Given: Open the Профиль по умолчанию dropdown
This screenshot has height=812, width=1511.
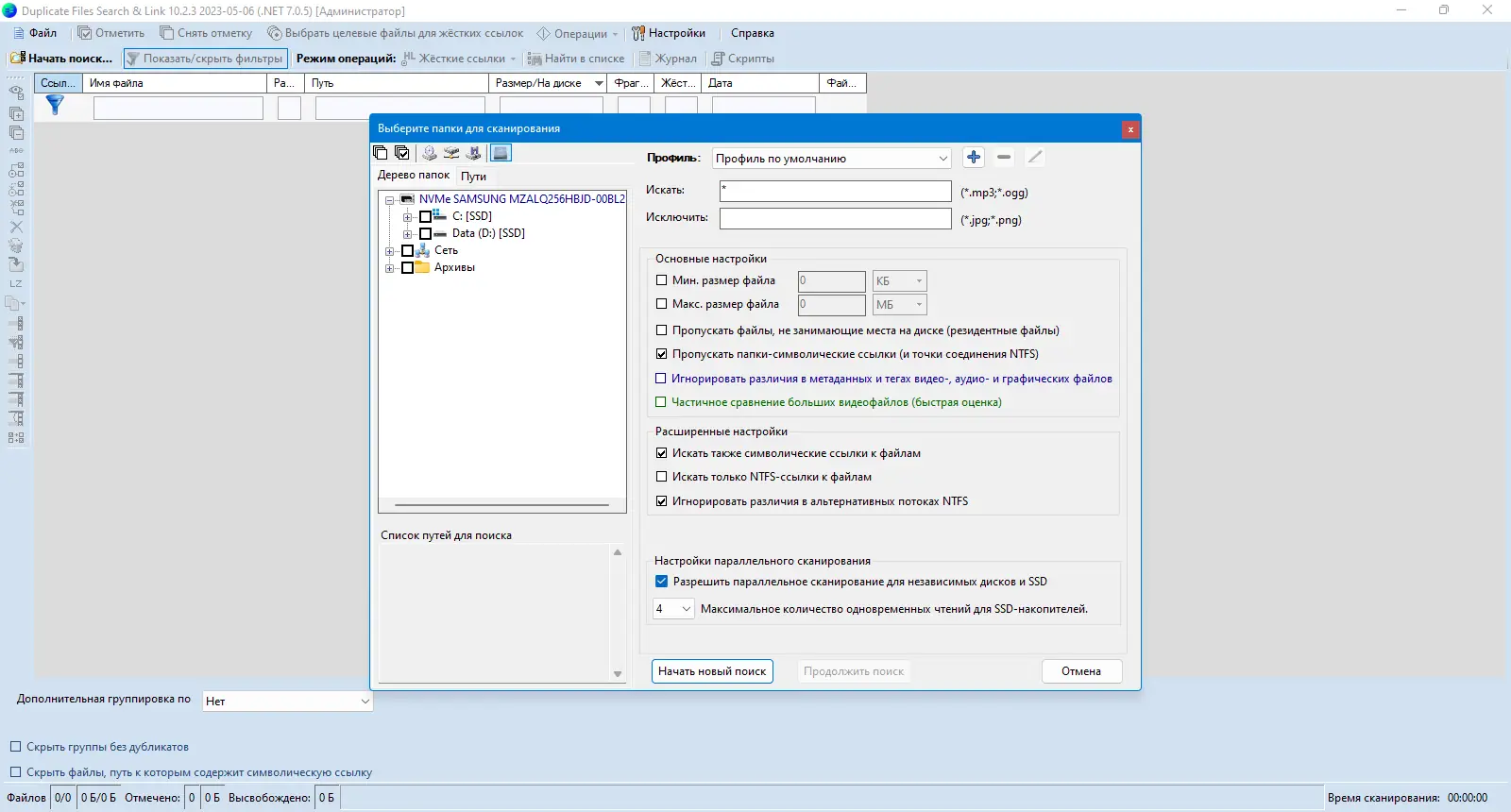Looking at the screenshot, I should point(830,159).
